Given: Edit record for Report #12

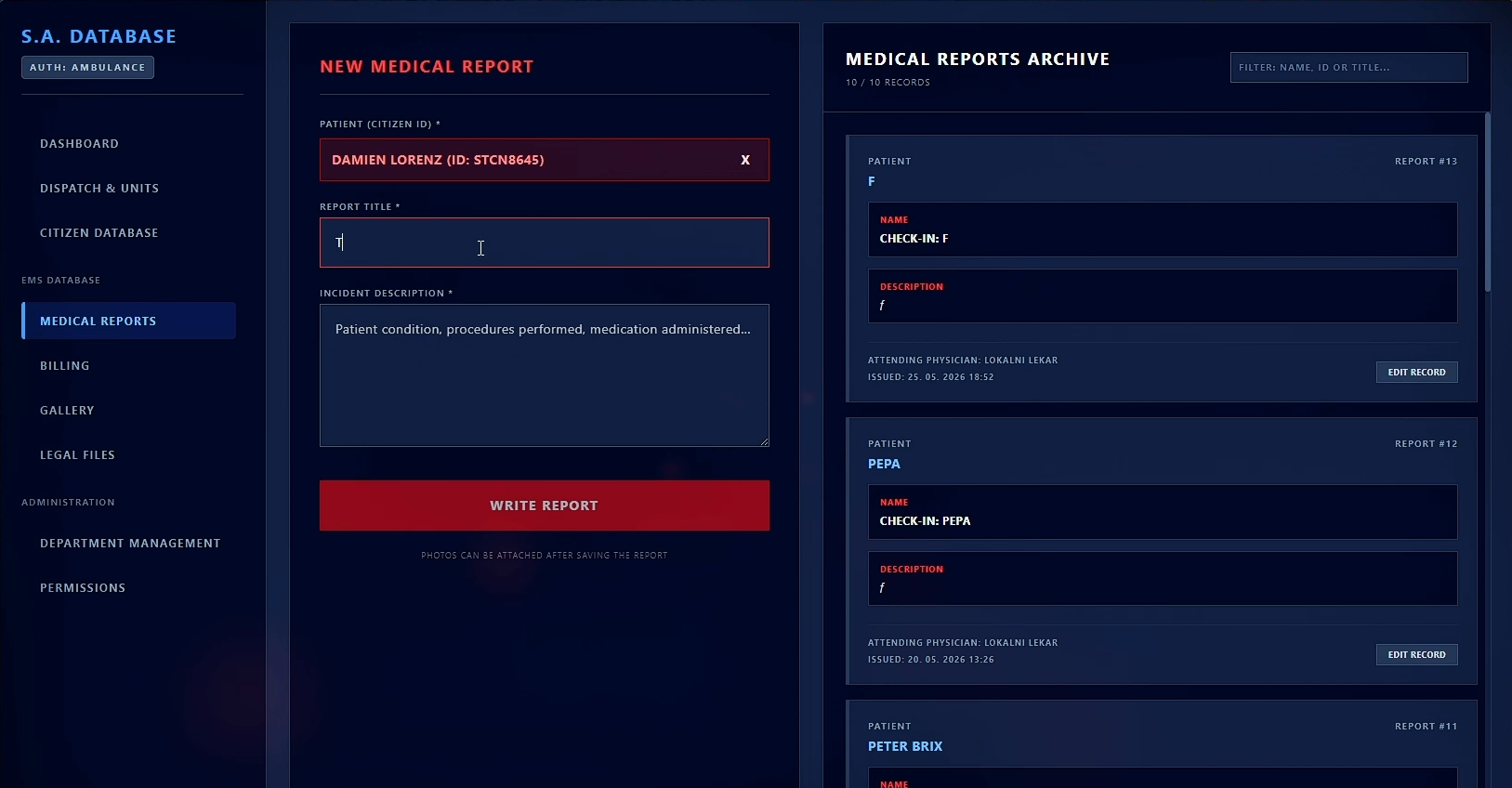Looking at the screenshot, I should [x=1417, y=654].
